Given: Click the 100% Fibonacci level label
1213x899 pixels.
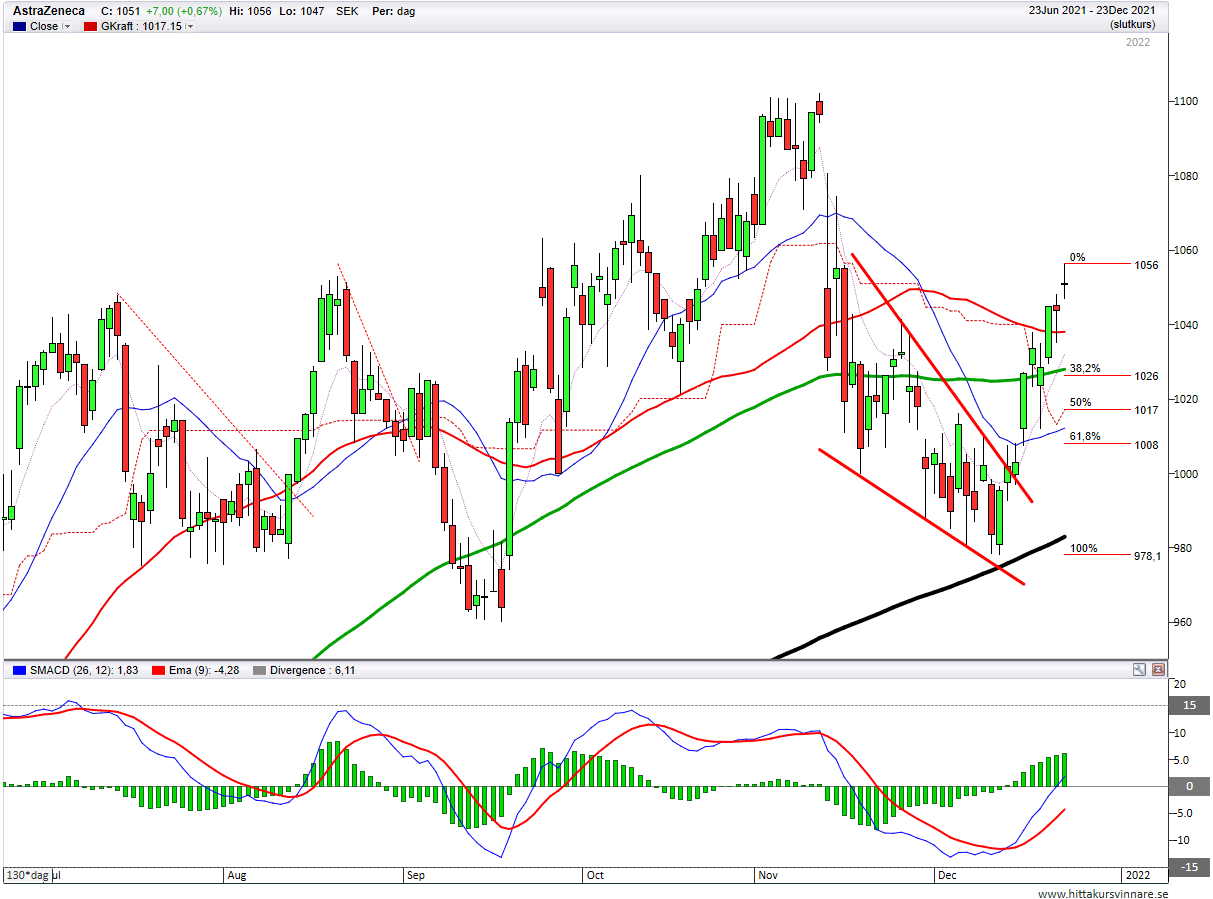Looking at the screenshot, I should click(1083, 548).
